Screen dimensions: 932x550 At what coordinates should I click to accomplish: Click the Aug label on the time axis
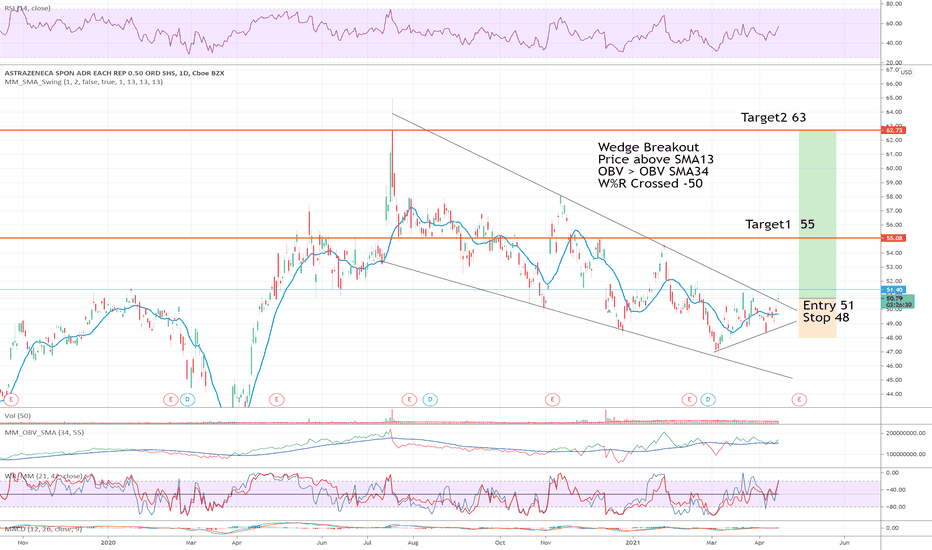click(x=413, y=542)
